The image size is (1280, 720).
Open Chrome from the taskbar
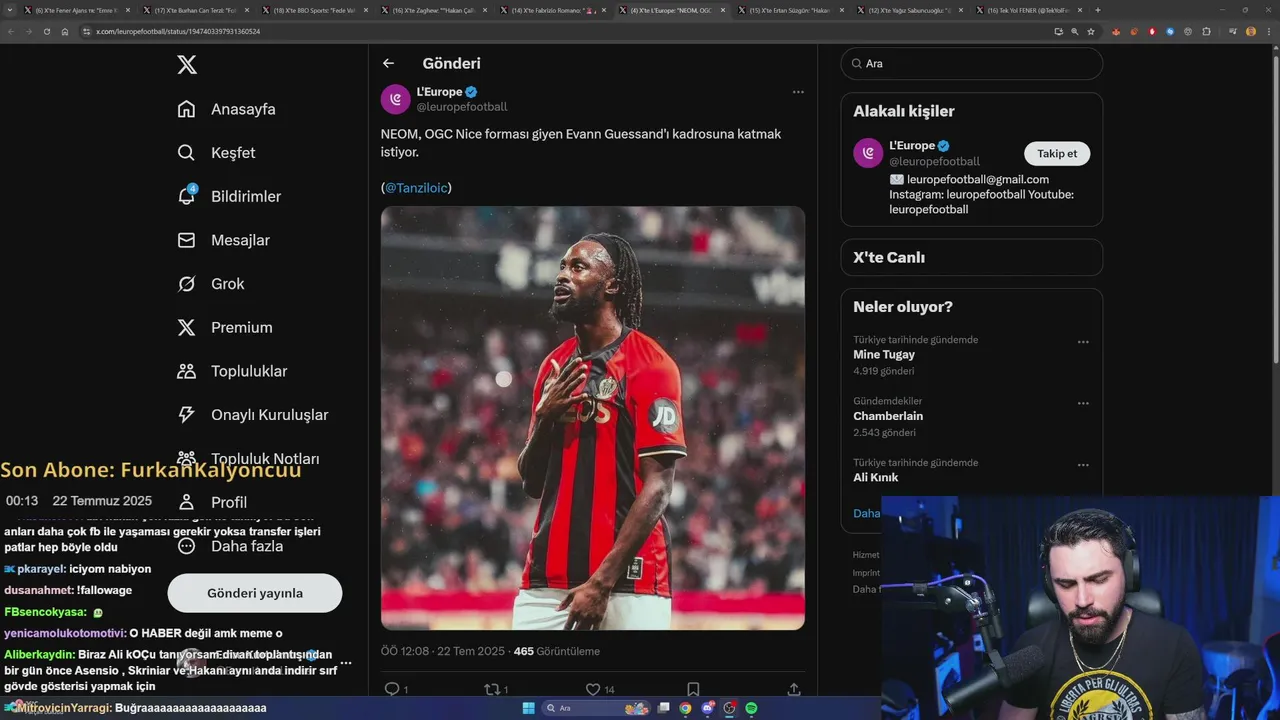click(x=685, y=708)
